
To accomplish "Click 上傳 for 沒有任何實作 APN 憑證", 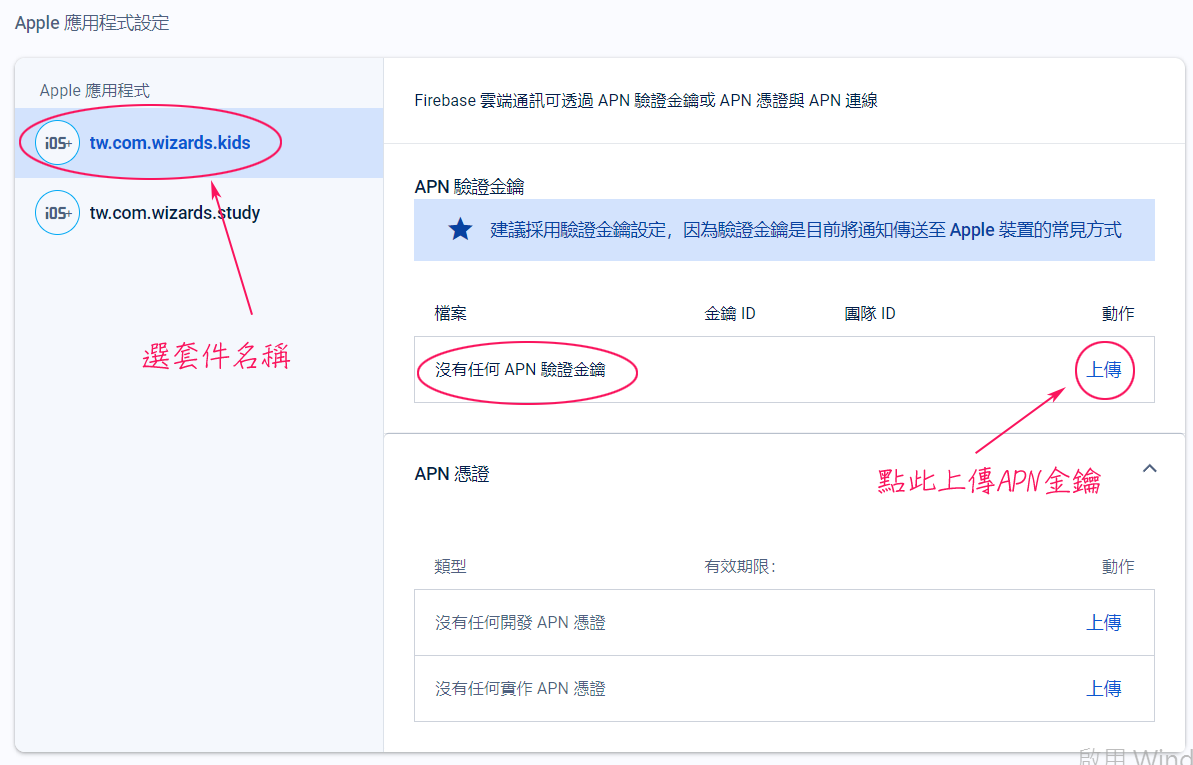I will click(1103, 689).
